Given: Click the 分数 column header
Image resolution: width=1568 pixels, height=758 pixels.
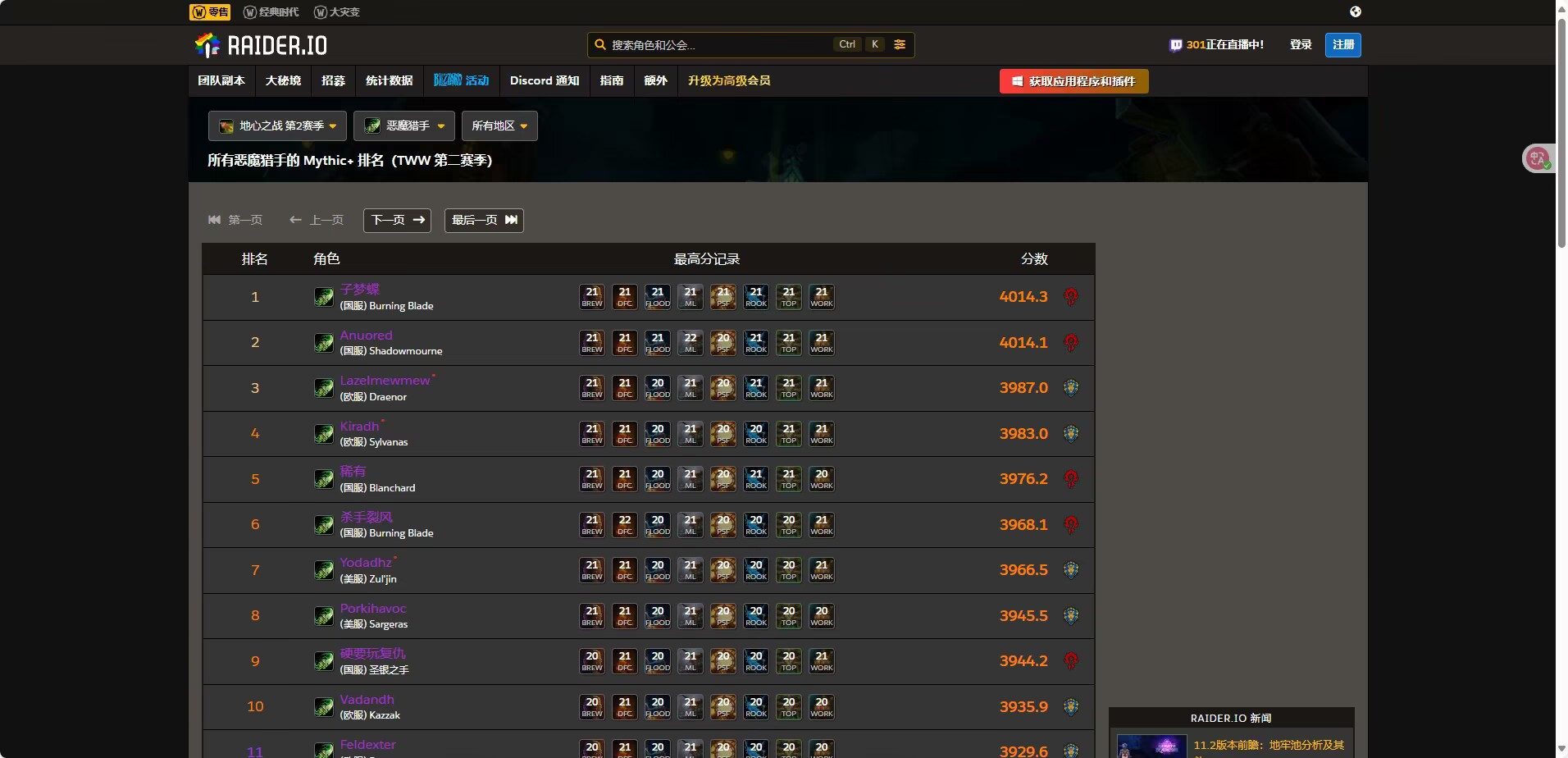Looking at the screenshot, I should 1034,259.
